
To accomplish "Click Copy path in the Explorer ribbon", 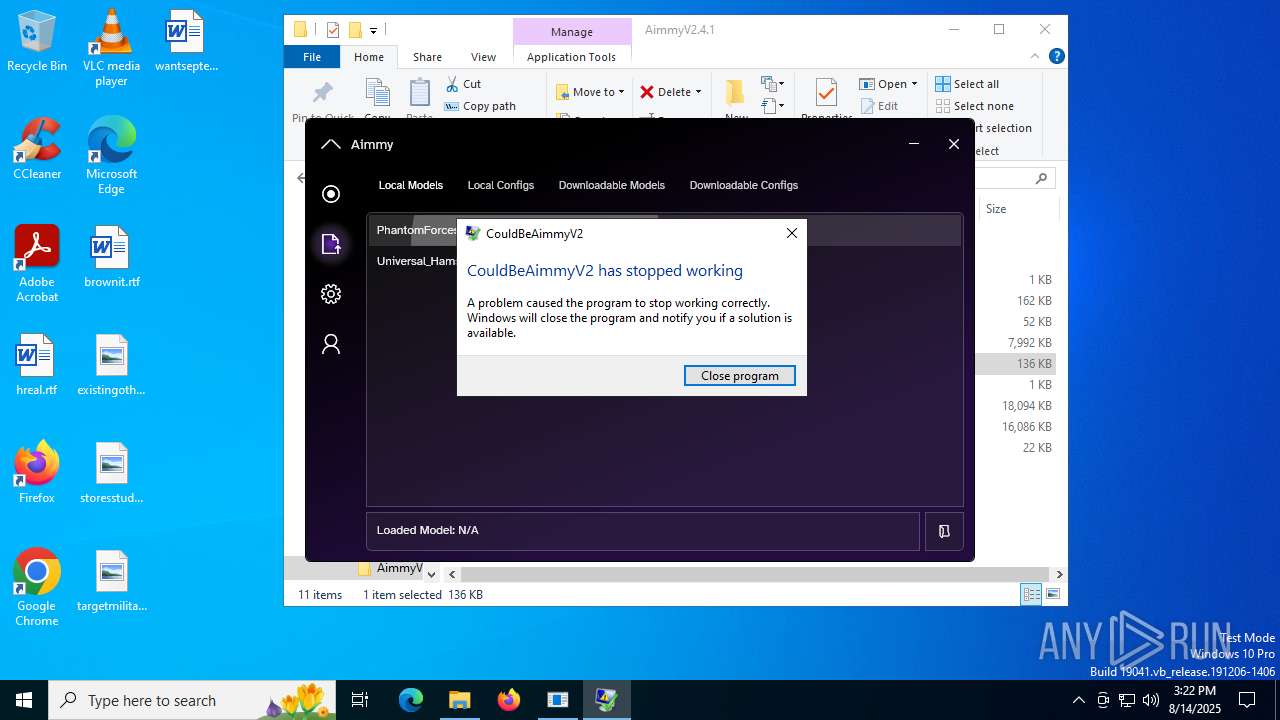I will 481,106.
